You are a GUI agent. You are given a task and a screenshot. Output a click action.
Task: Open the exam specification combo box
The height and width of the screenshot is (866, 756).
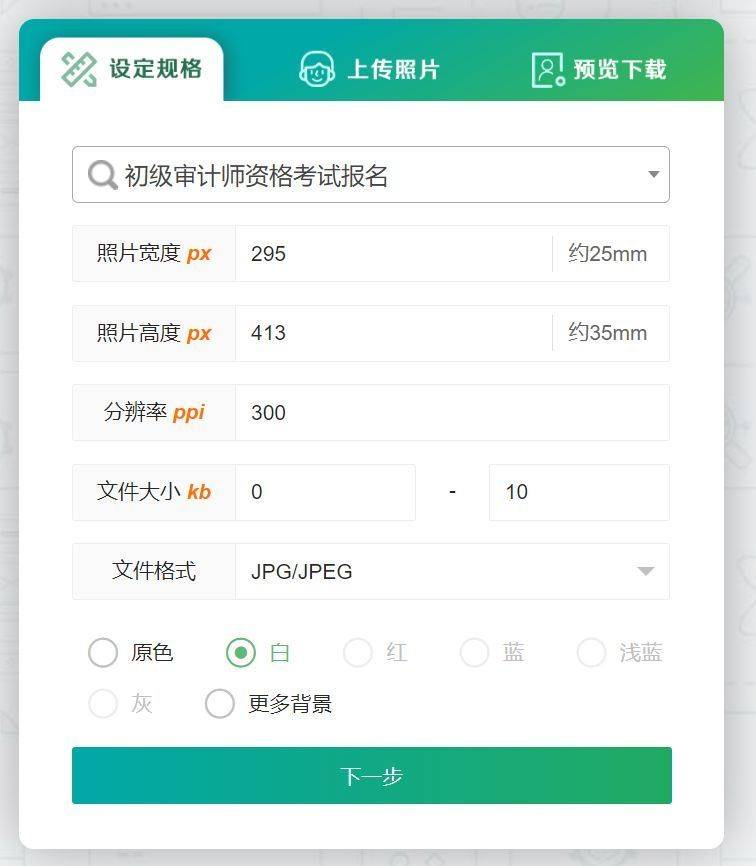371,175
